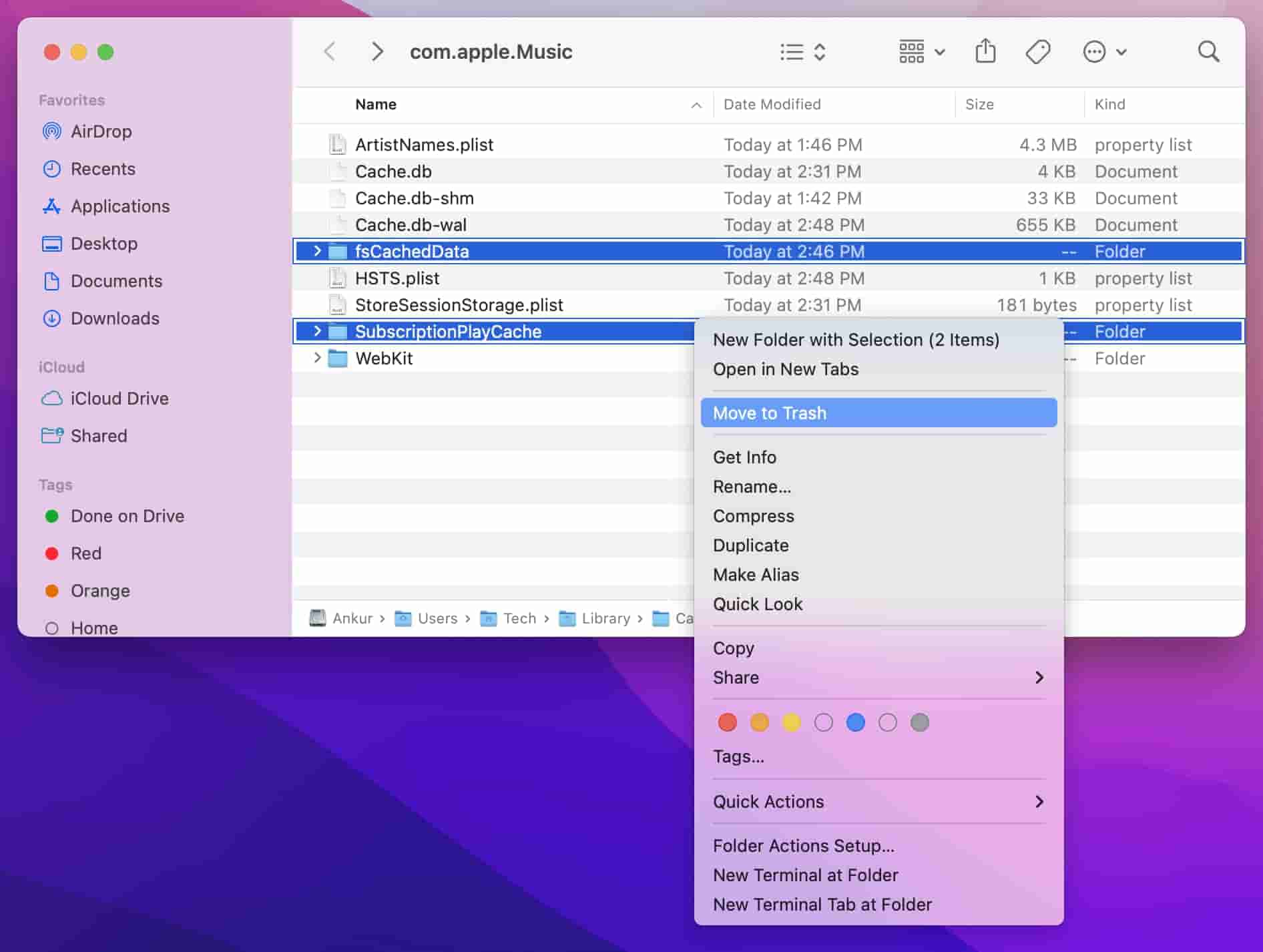Image resolution: width=1263 pixels, height=952 pixels.
Task: Open the Finder search magnifier
Action: 1208,51
